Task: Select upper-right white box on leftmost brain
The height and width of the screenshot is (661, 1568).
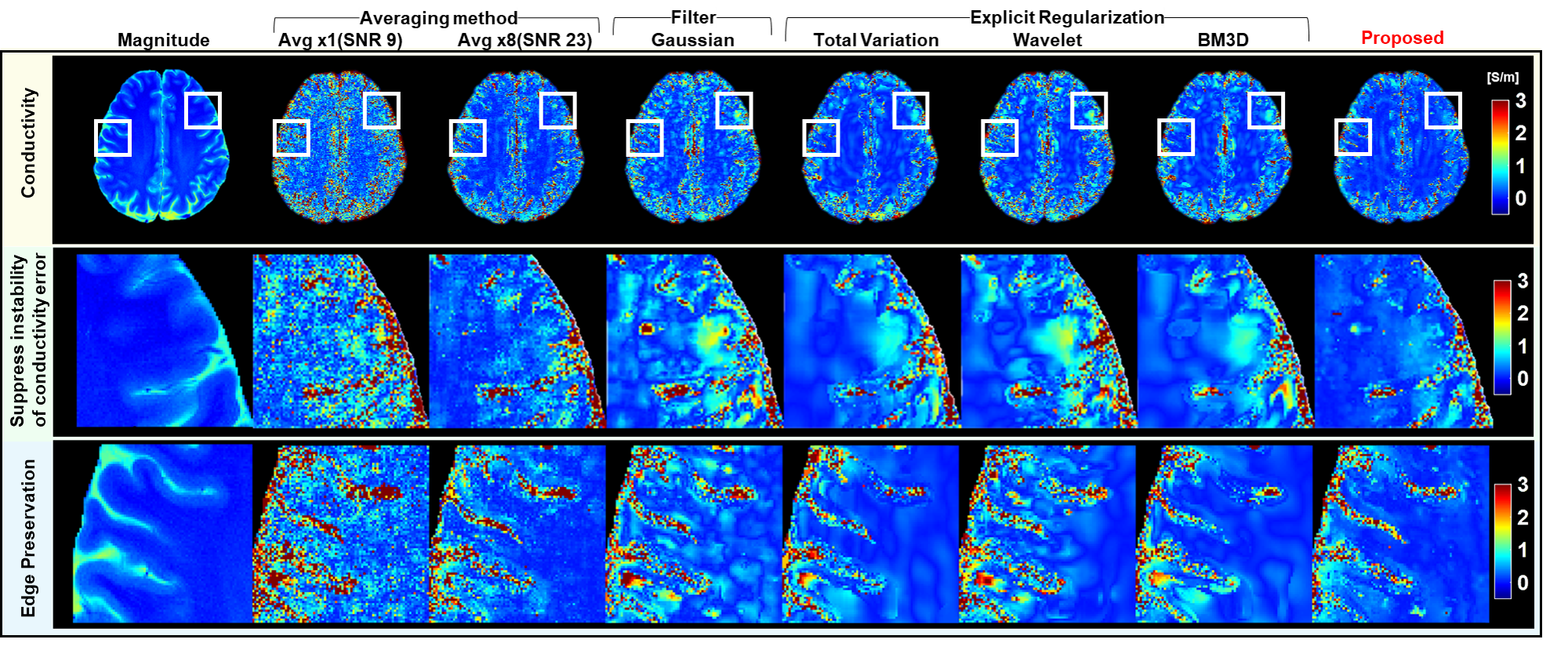Action: 202,110
